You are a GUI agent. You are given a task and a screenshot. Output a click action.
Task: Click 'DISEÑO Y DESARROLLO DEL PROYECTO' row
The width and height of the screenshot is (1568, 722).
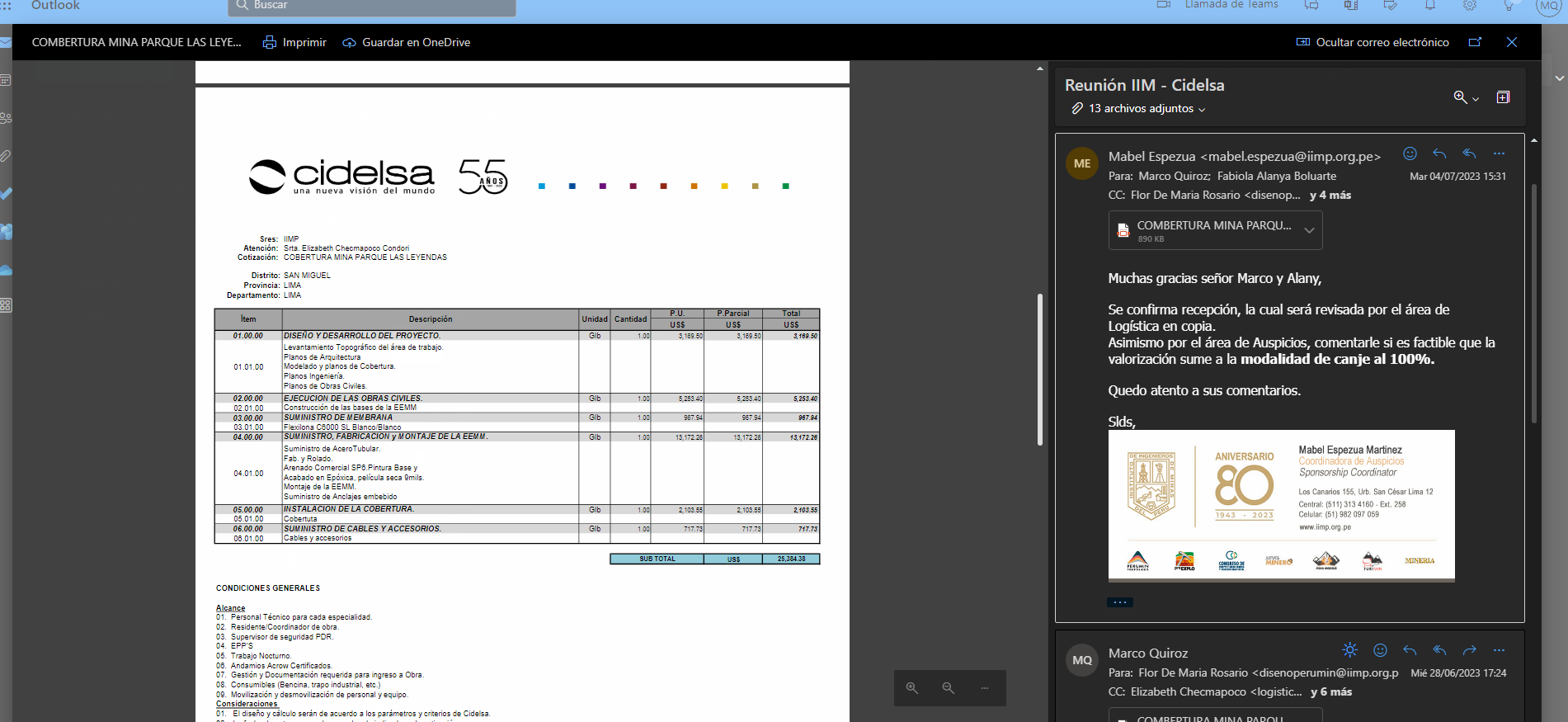pos(517,336)
